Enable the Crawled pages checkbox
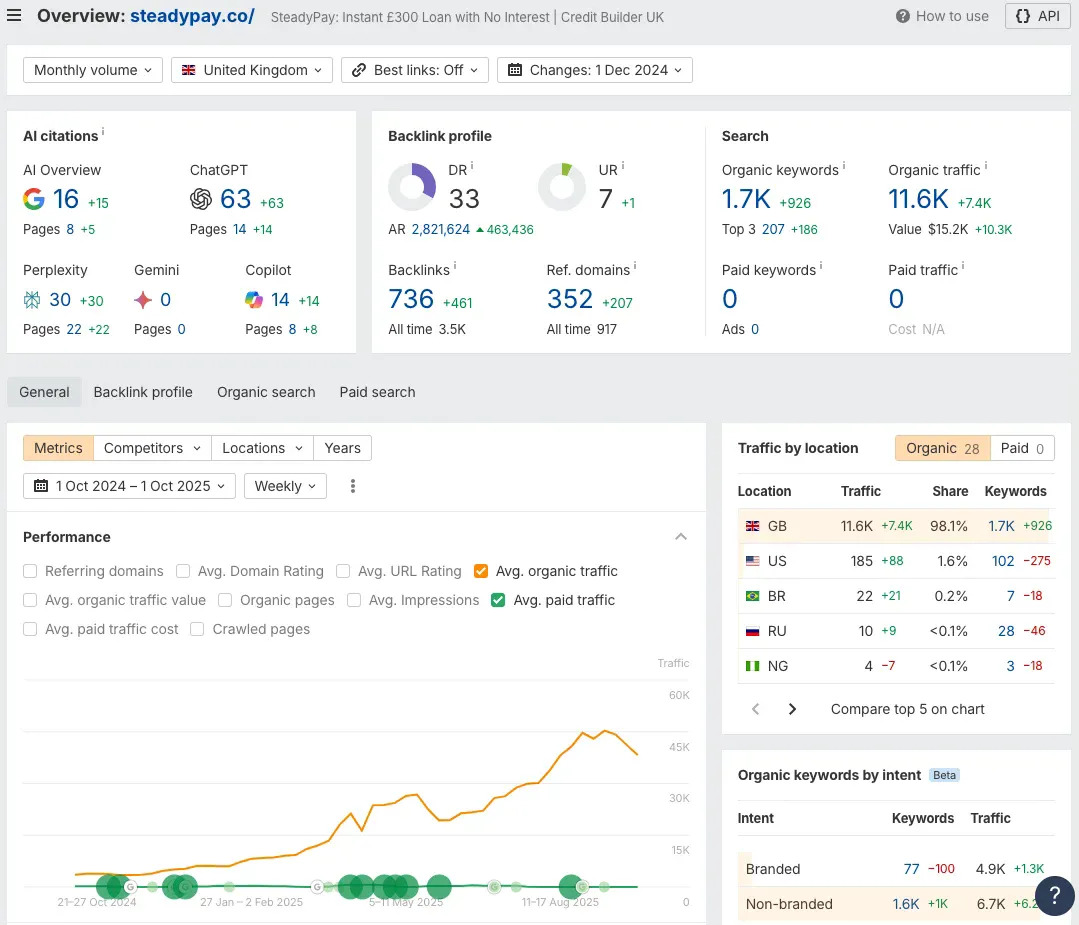The height and width of the screenshot is (925, 1079). click(197, 629)
